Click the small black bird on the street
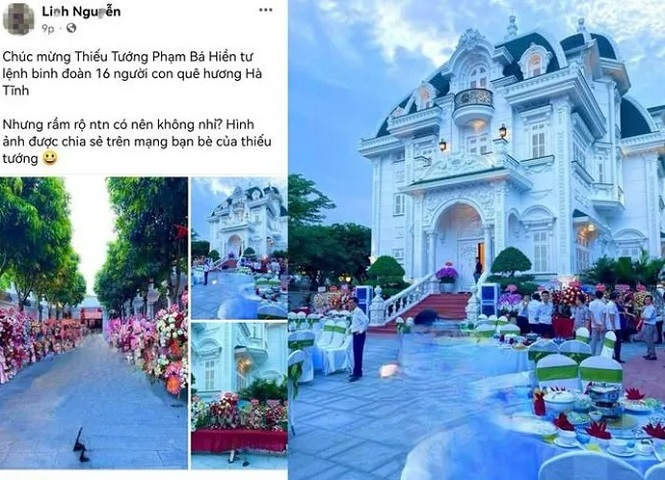 tap(81, 445)
